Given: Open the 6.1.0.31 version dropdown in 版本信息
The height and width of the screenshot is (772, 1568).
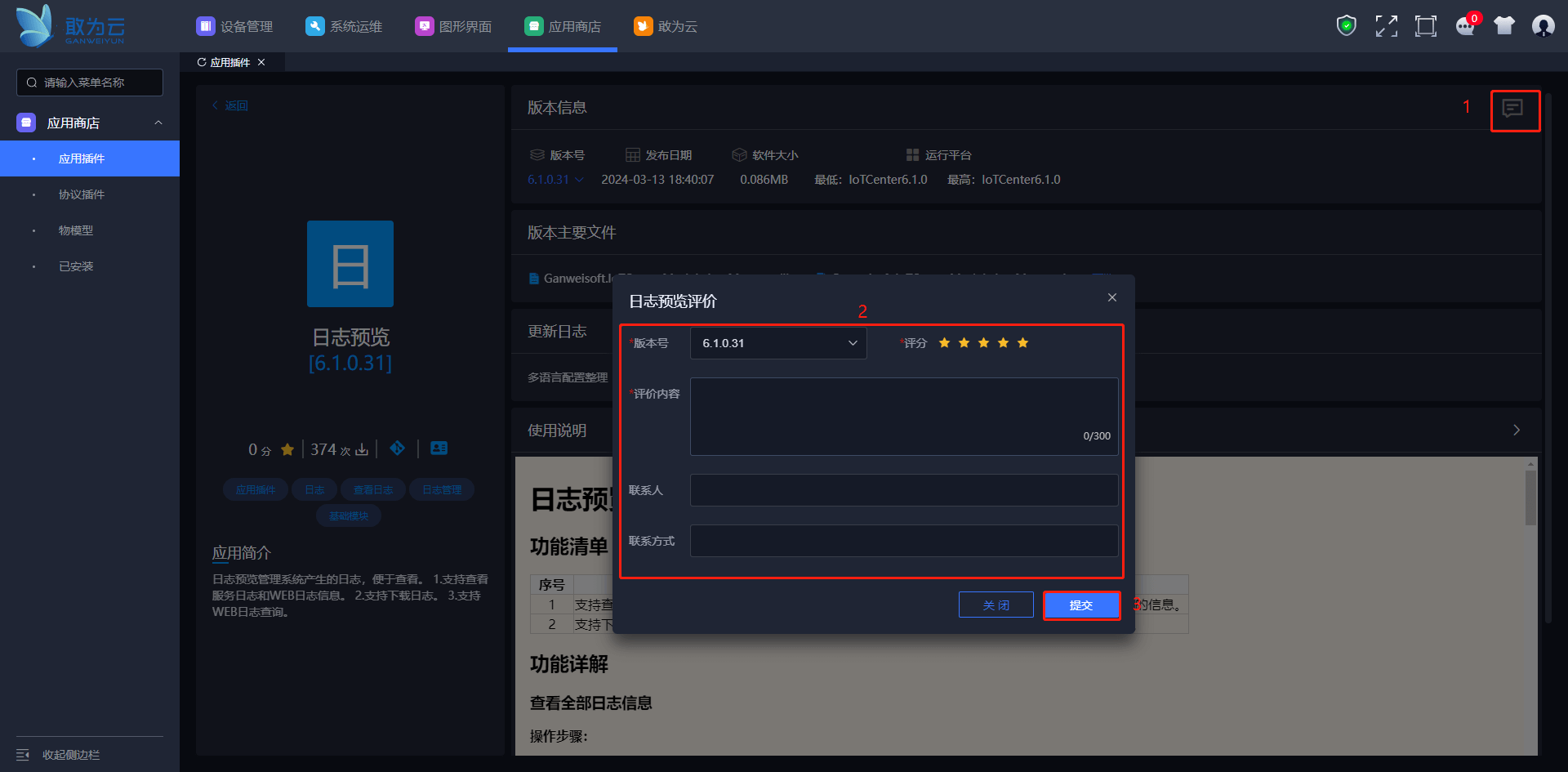Looking at the screenshot, I should [555, 180].
